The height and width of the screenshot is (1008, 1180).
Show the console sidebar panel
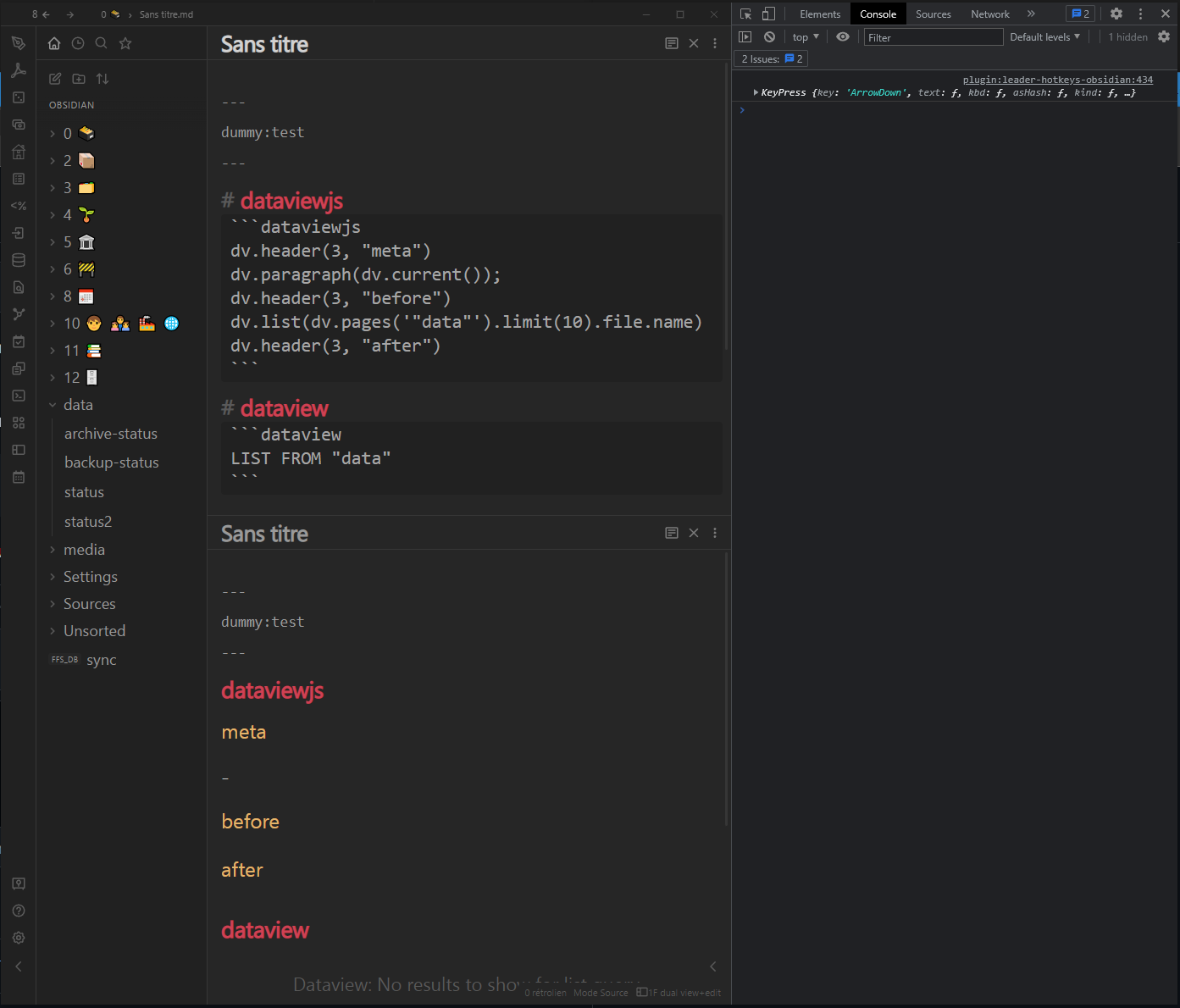pos(745,36)
